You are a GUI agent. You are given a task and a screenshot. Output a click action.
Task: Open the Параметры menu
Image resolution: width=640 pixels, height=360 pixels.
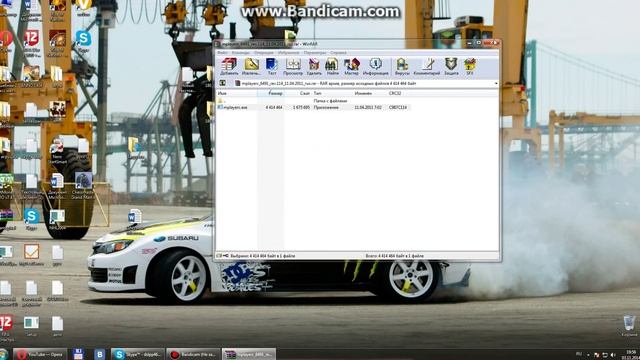tap(315, 53)
